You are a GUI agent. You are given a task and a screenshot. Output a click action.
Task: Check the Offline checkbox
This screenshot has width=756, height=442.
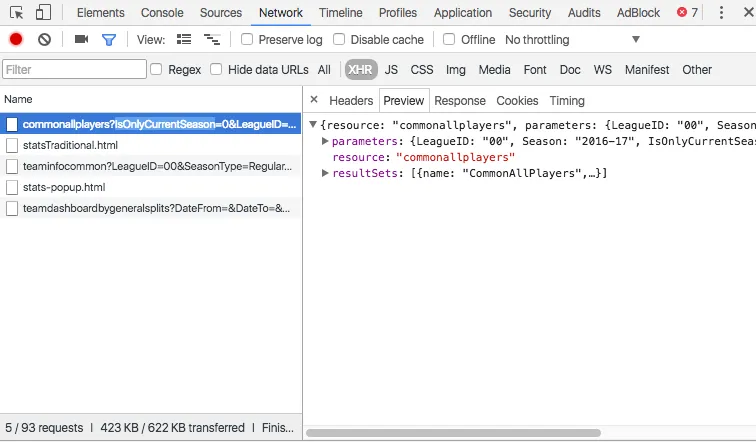click(x=449, y=39)
